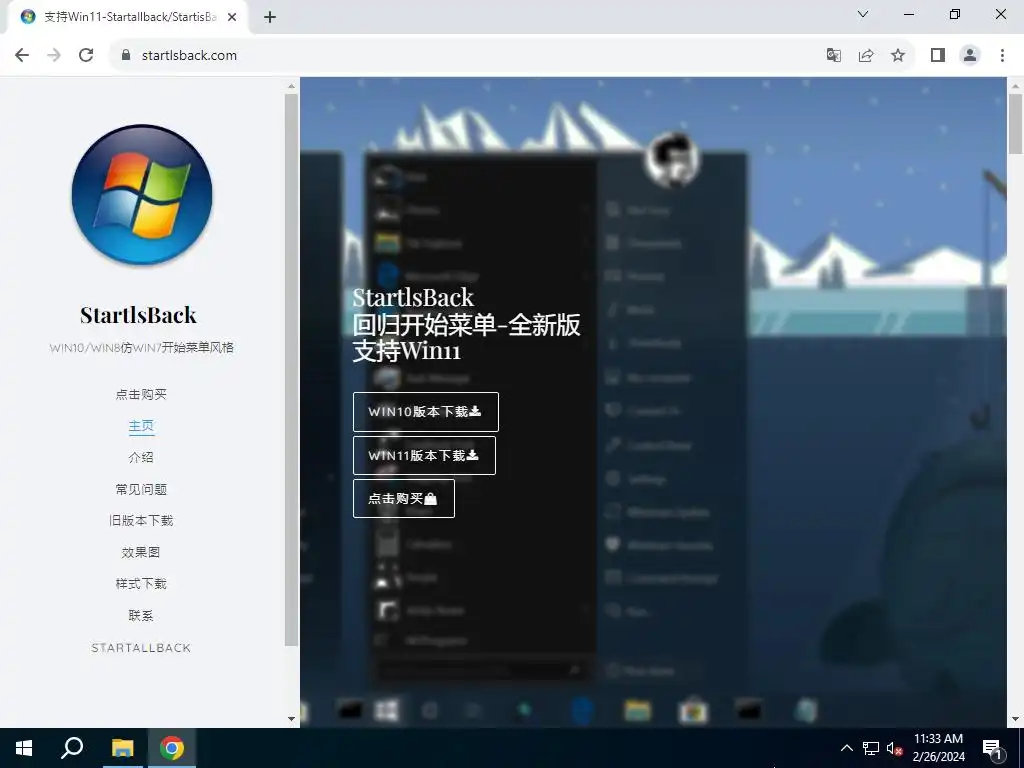Click the WIN10版本下载 button
Image resolution: width=1024 pixels, height=768 pixels.
tap(426, 411)
